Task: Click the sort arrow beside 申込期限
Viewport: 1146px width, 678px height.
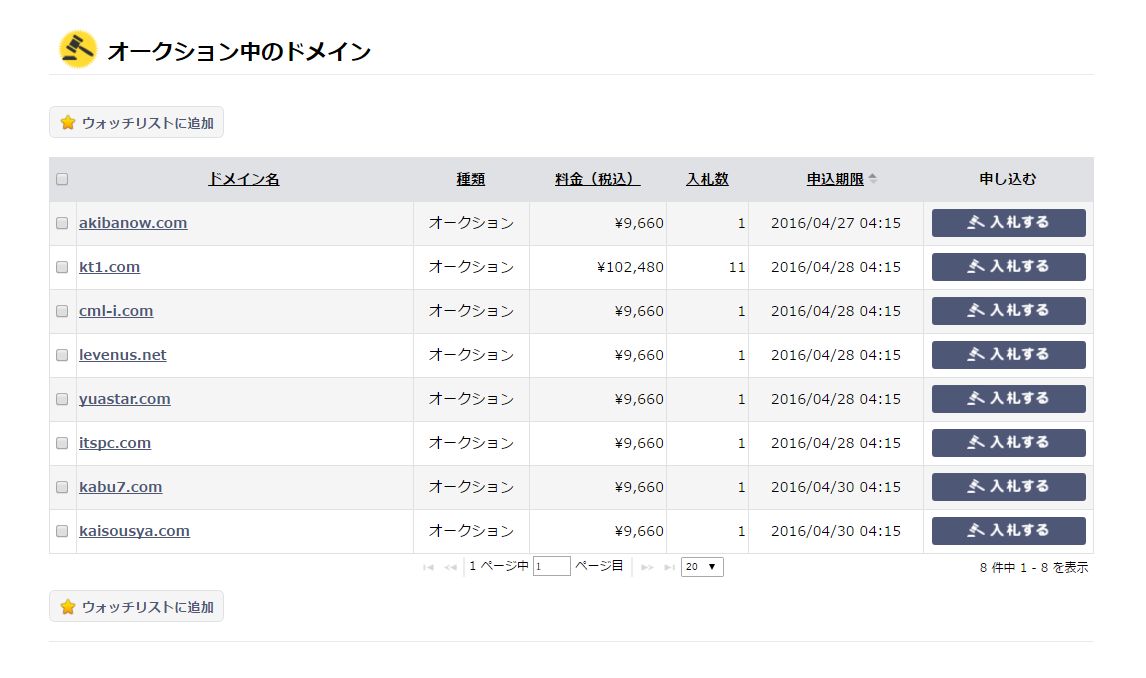Action: point(873,178)
